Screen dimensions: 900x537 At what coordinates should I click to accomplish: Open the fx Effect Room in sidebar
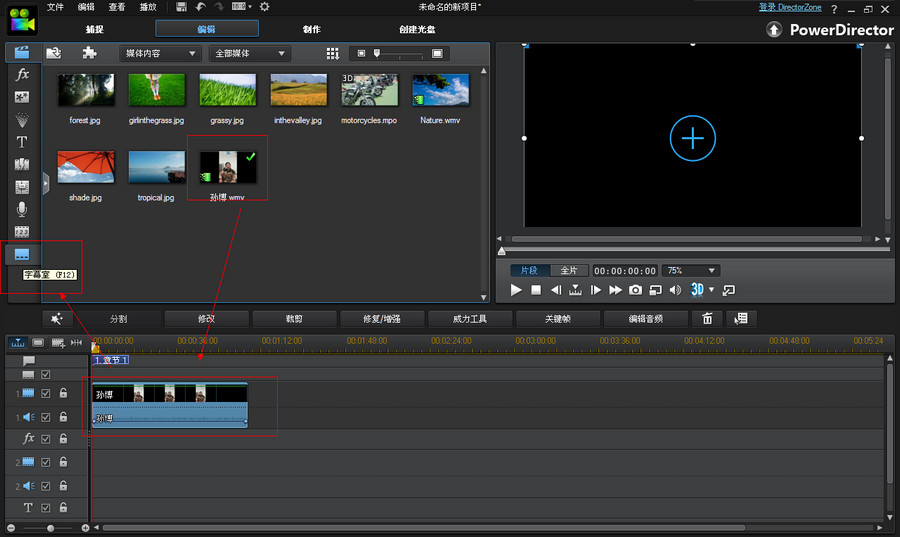pos(22,75)
